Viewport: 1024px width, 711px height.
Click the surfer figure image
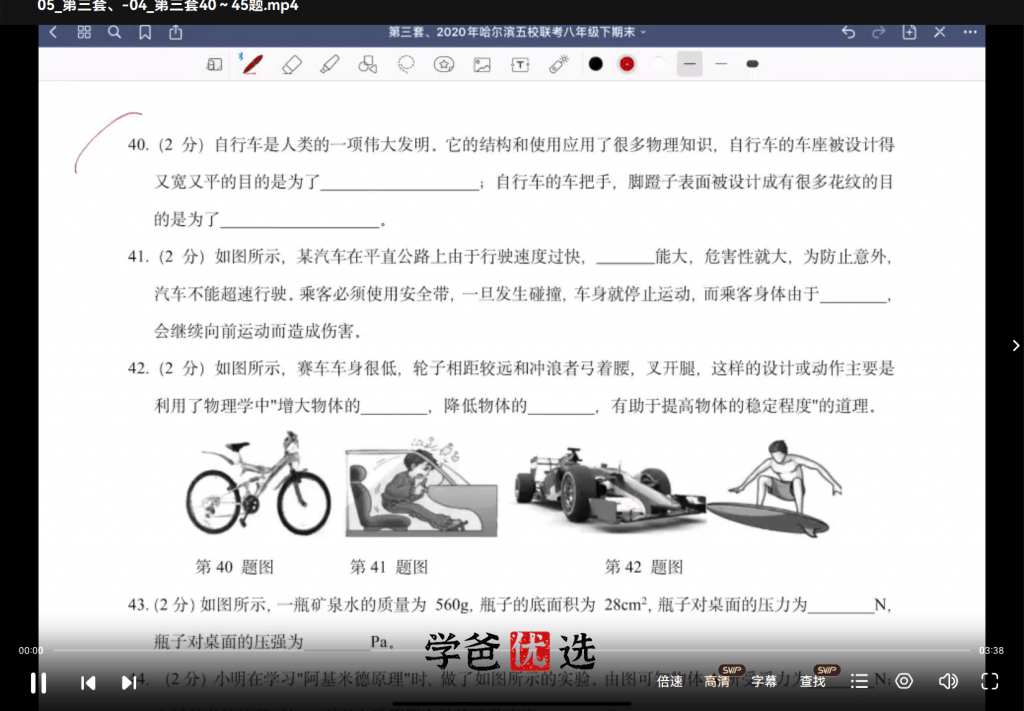click(776, 488)
